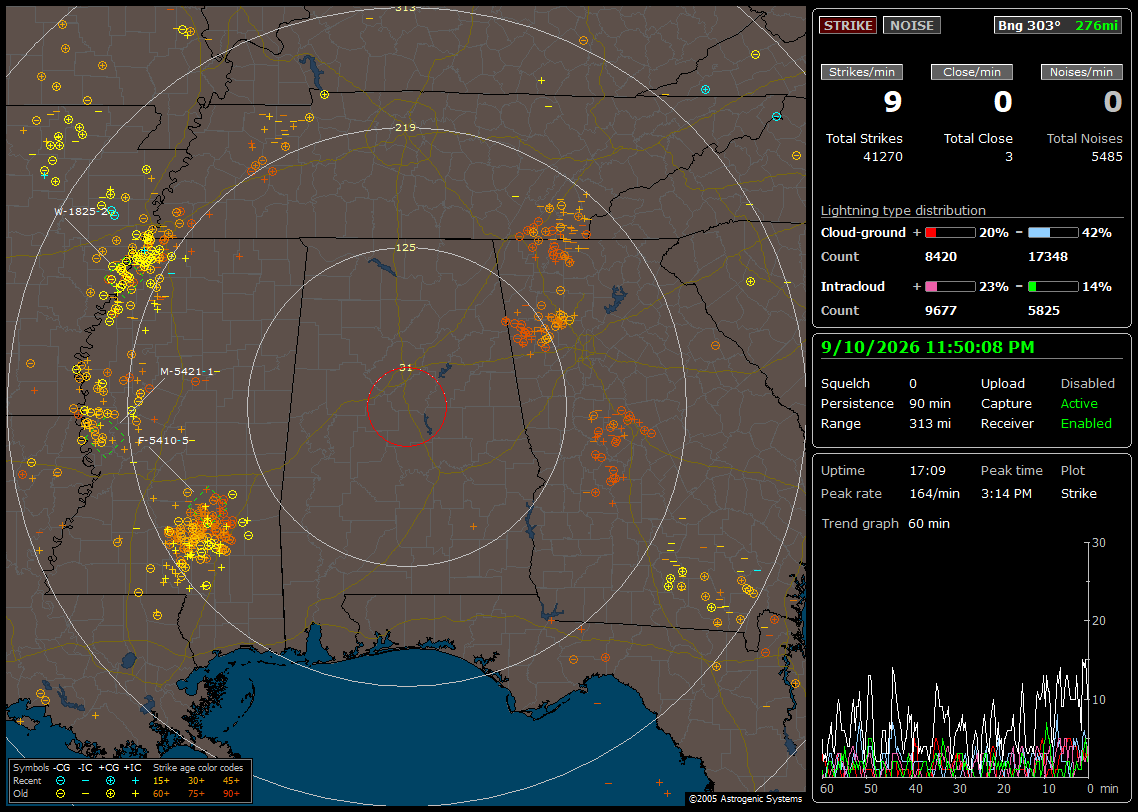Toggle the Receiver Enabled status

pos(1086,423)
